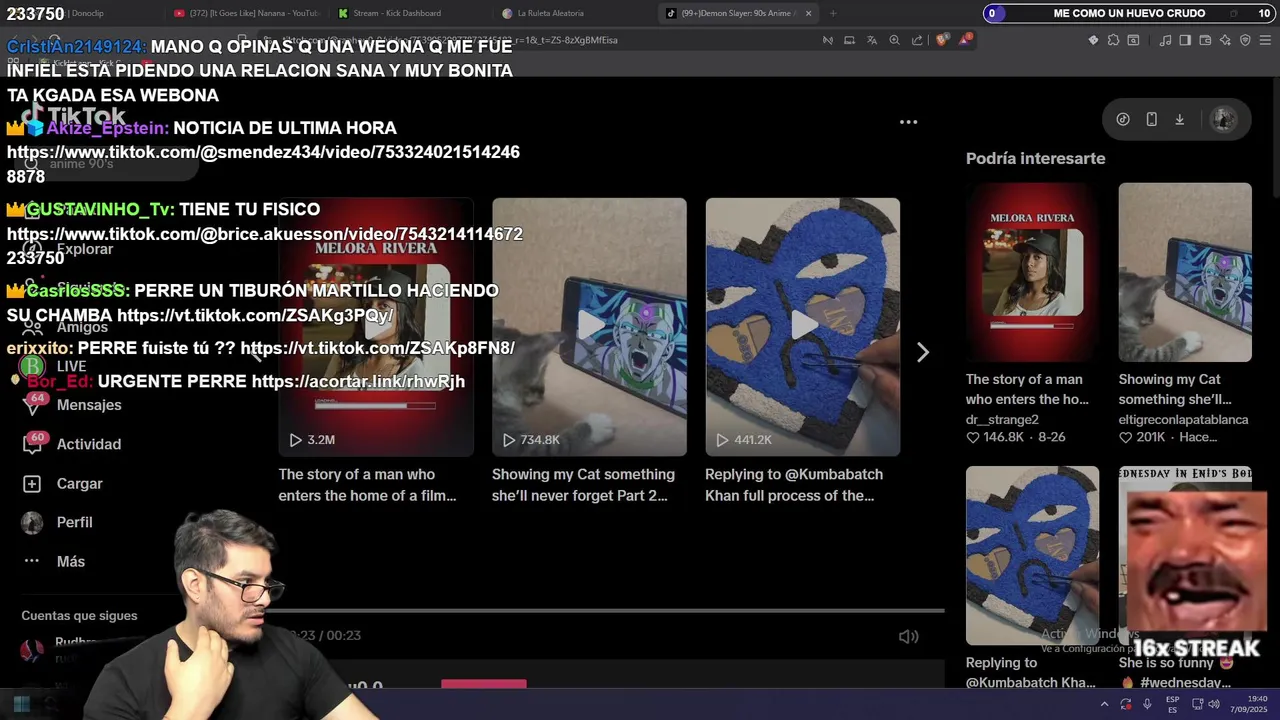Open the TikTok video more options ellipsis
This screenshot has width=1280, height=720.
[x=908, y=122]
